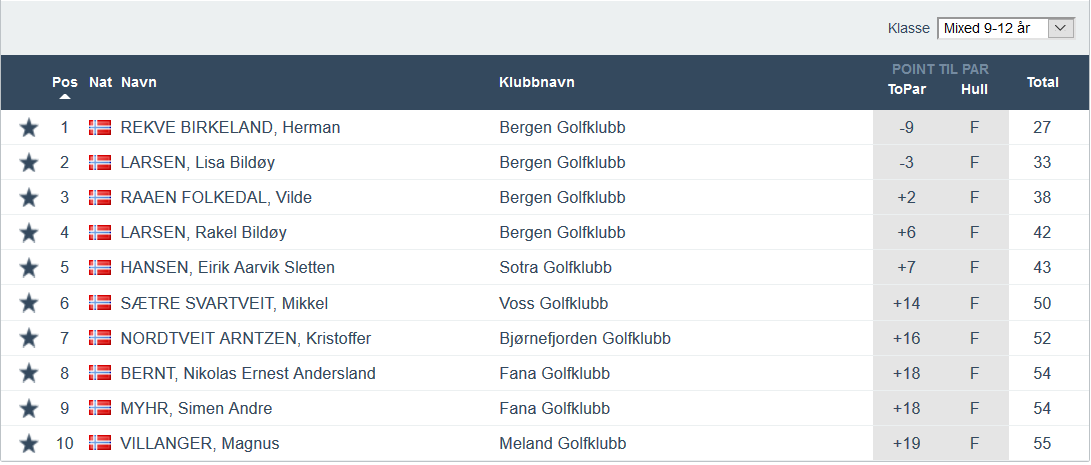Click the Hull column header
The height and width of the screenshot is (465, 1091).
[x=974, y=89]
